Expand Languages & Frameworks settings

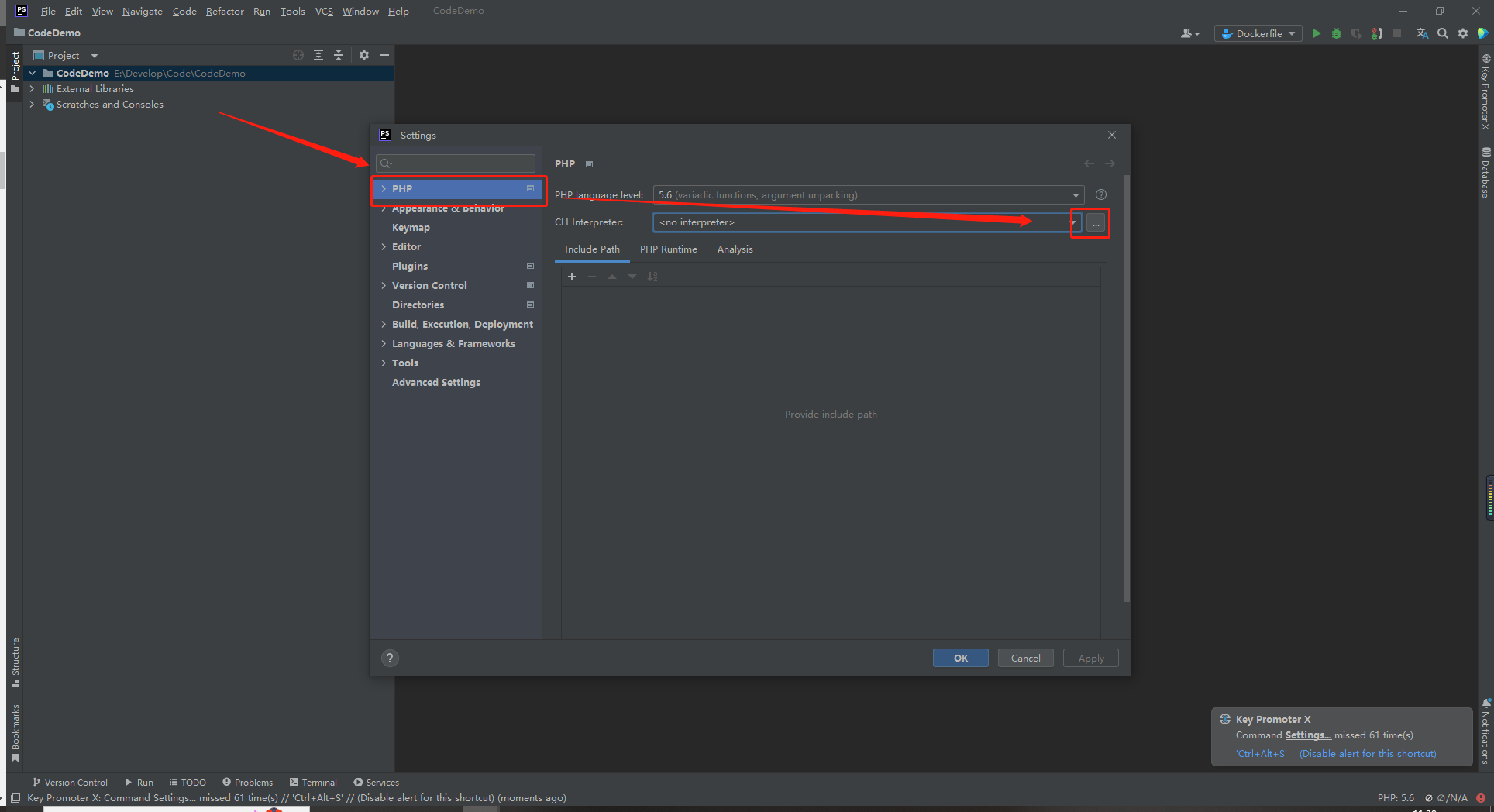point(384,343)
